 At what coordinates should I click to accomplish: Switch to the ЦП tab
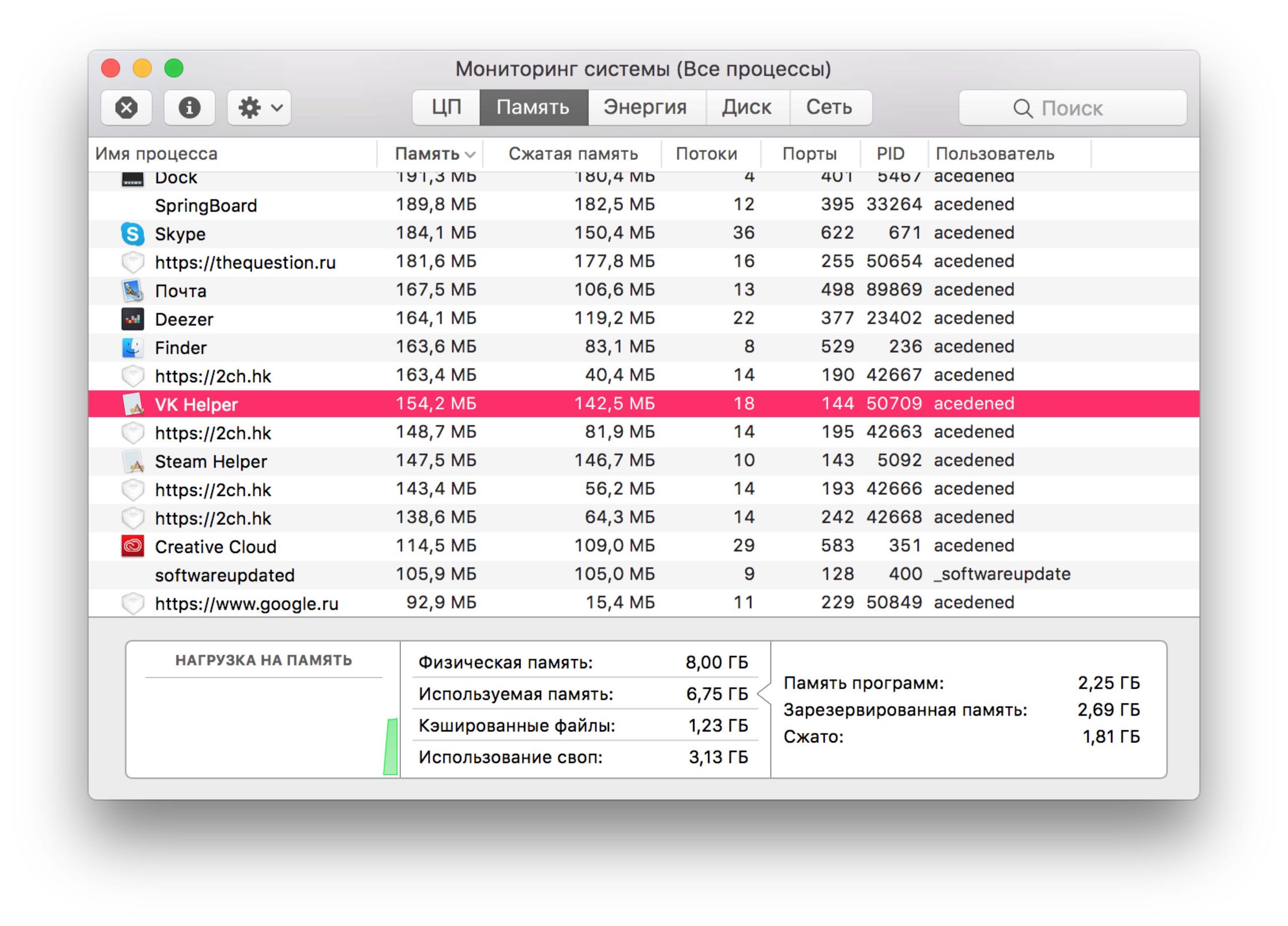point(446,107)
